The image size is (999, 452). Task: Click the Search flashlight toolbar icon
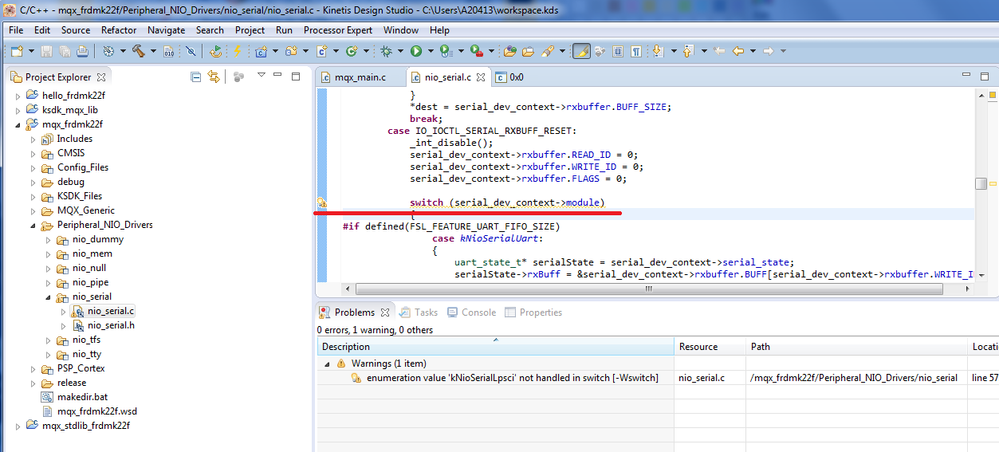(x=547, y=51)
